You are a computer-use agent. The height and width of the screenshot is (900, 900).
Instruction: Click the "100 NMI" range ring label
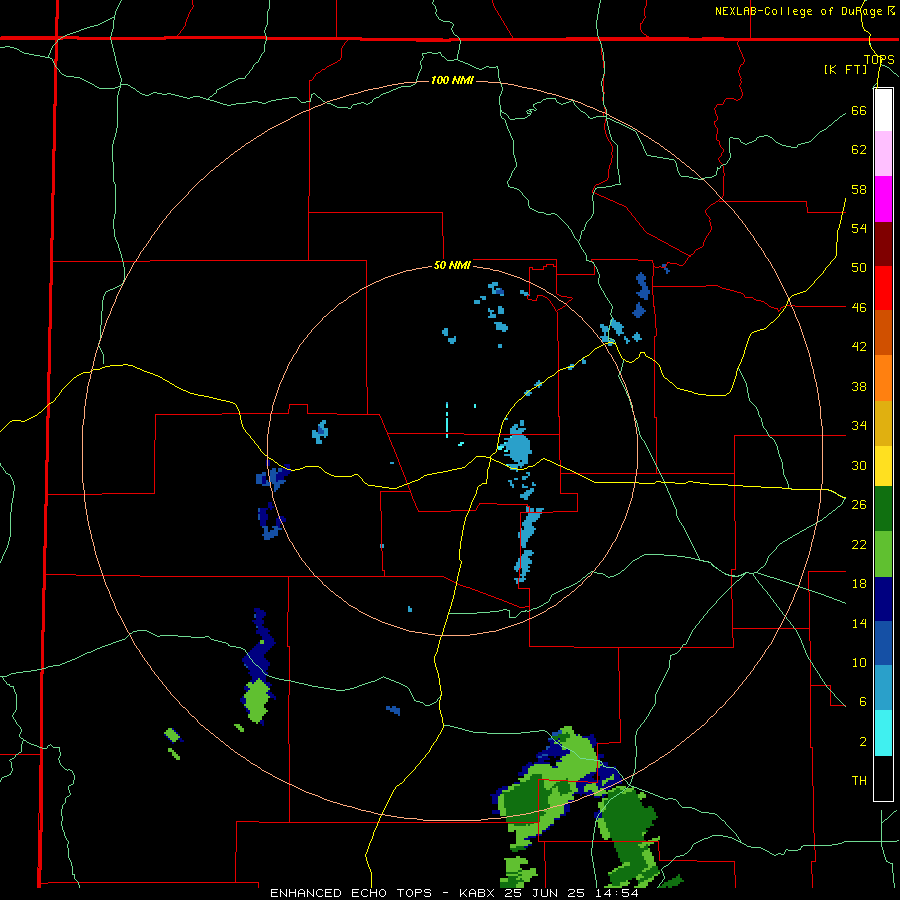pyautogui.click(x=452, y=80)
